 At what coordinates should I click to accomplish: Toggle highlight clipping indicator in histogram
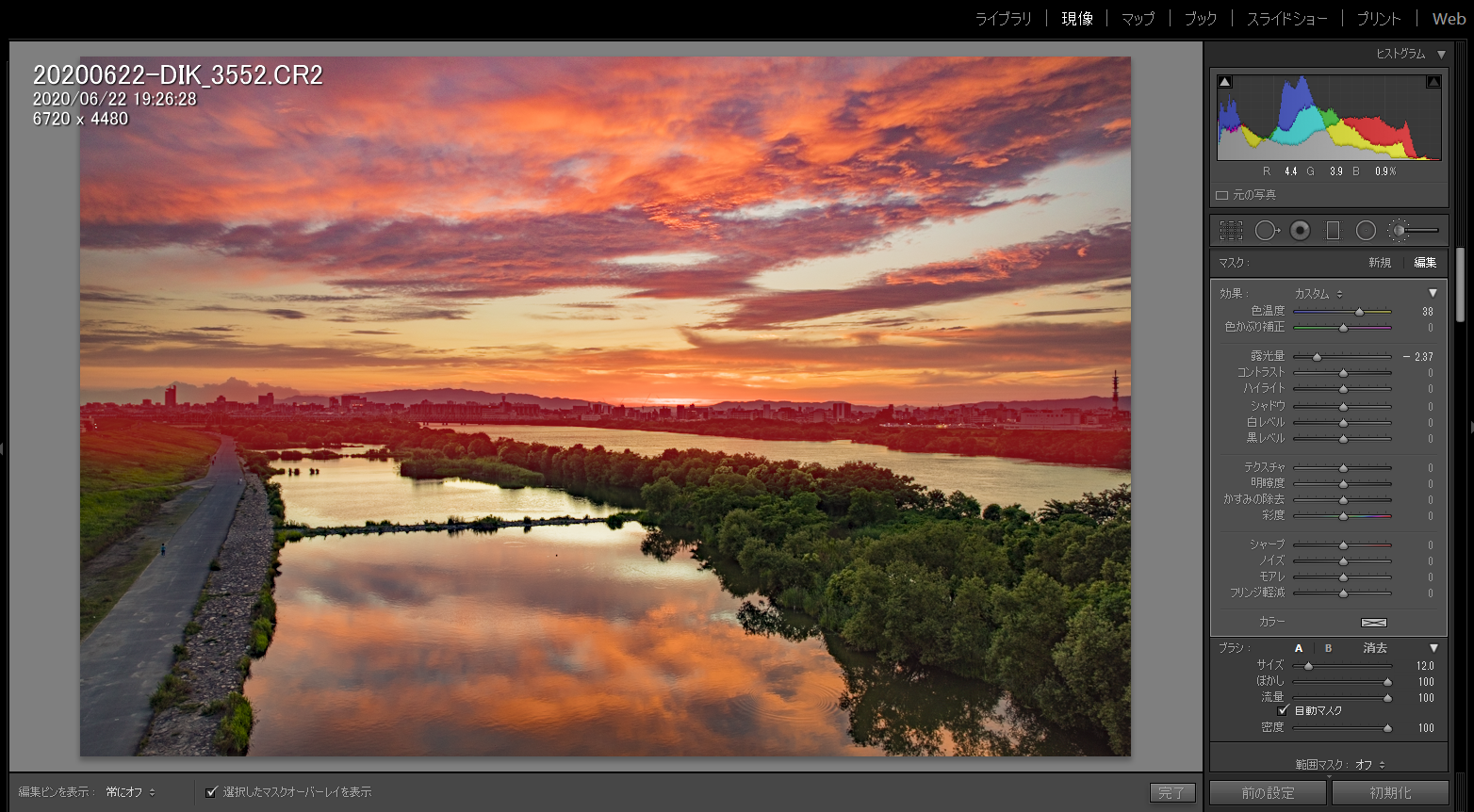(1433, 82)
